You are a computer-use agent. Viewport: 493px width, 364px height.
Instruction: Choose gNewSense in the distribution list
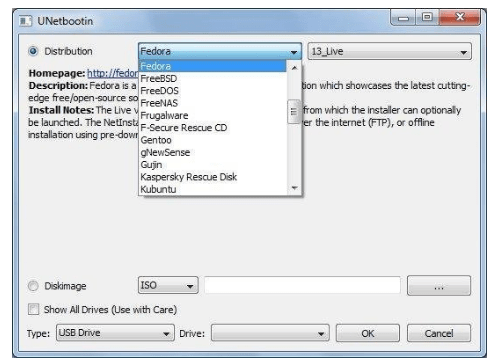click(x=213, y=152)
